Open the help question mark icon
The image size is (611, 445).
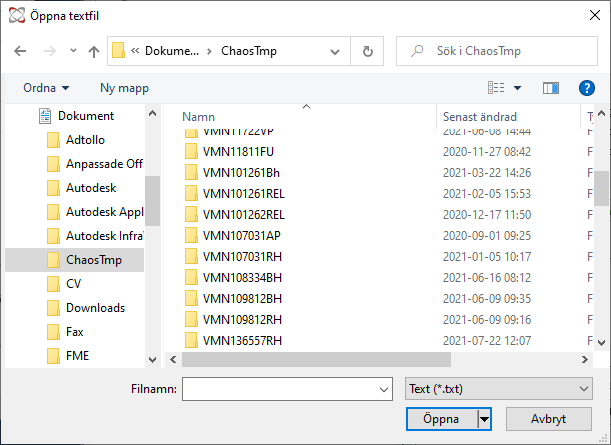[586, 88]
